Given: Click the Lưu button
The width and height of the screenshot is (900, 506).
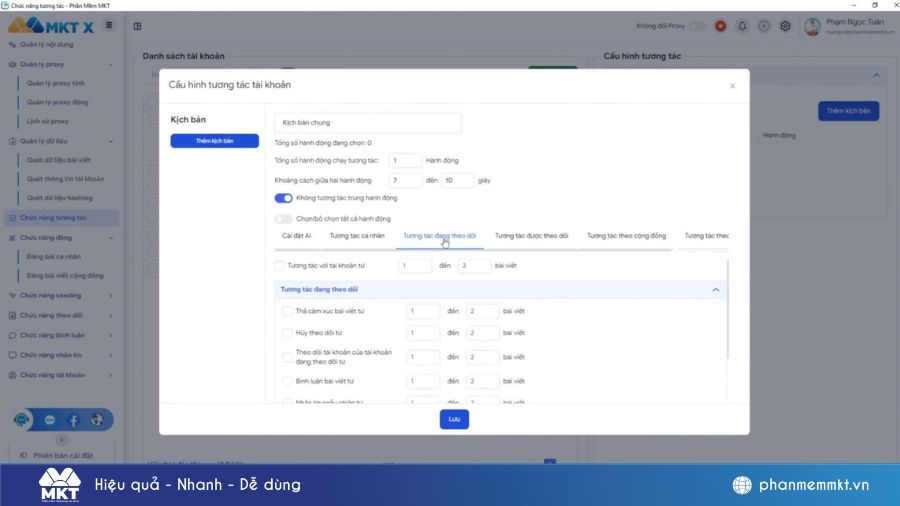Looking at the screenshot, I should pyautogui.click(x=454, y=419).
